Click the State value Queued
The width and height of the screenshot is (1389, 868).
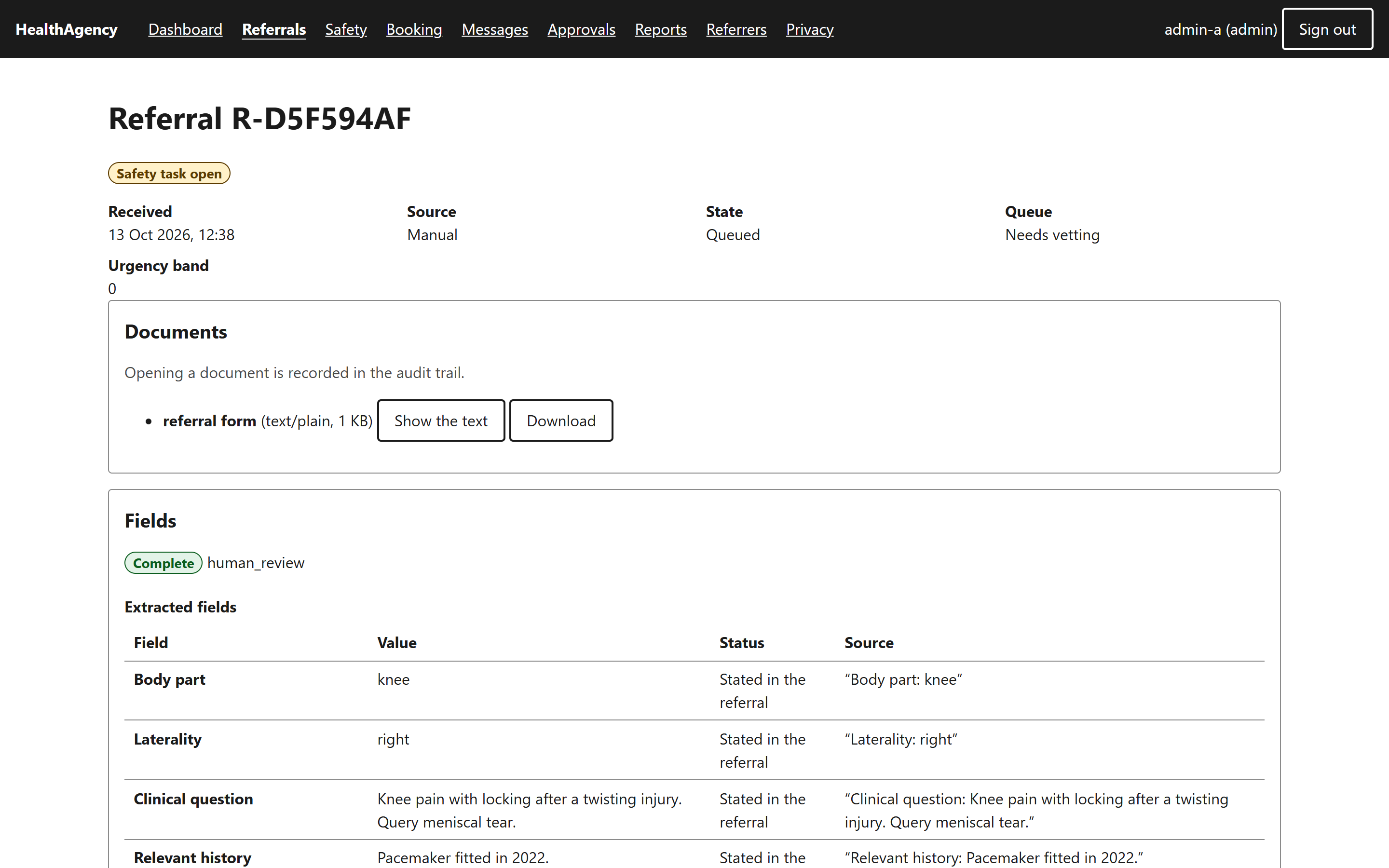733,235
